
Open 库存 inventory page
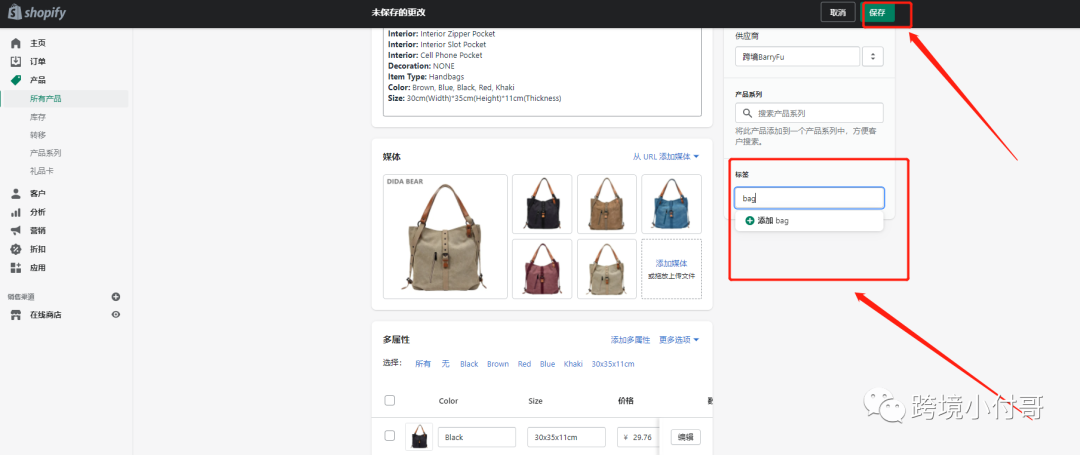(x=38, y=117)
